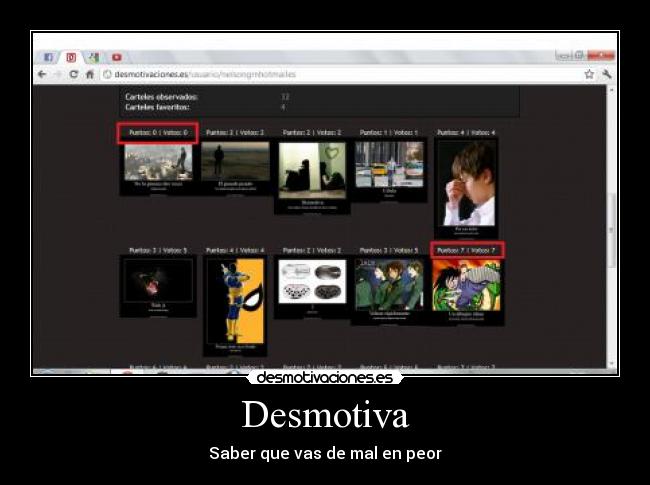The image size is (650, 485).
Task: Click the page scrollbar up arrow
Action: click(612, 90)
